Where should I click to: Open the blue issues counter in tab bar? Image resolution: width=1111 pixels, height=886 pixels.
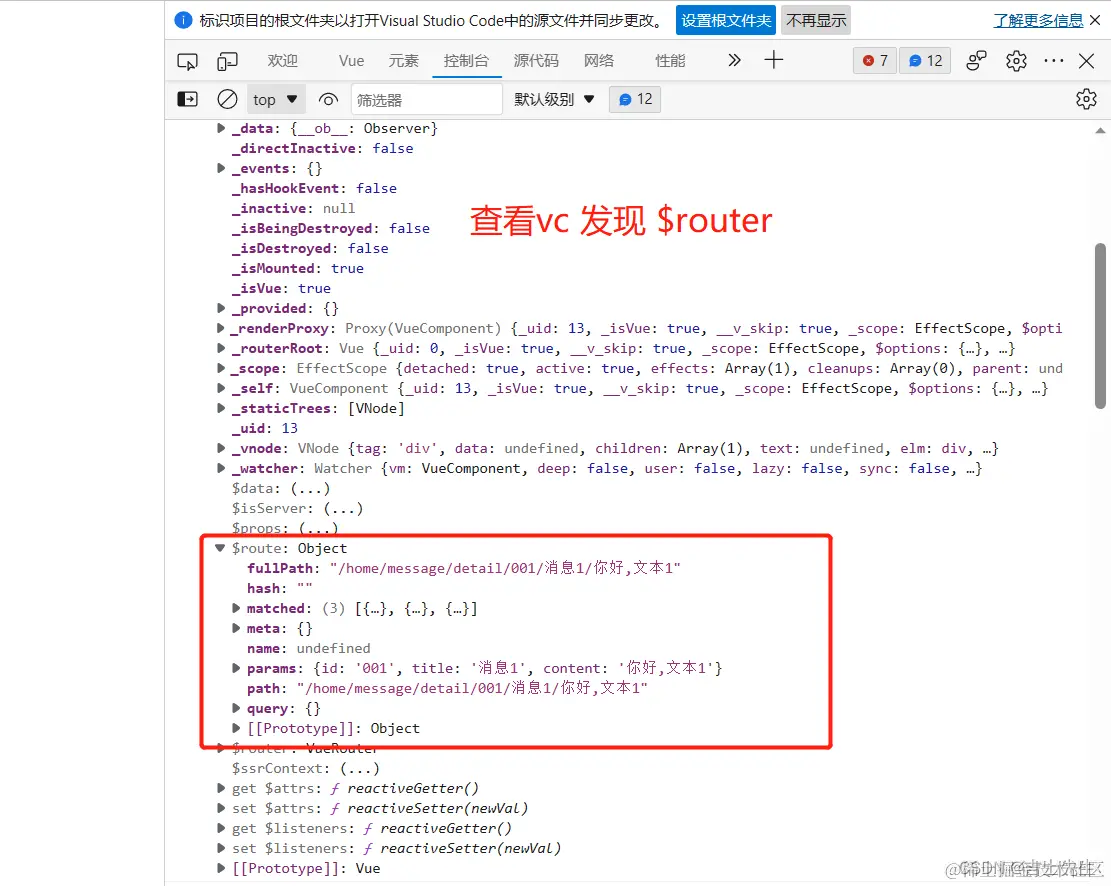click(x=925, y=61)
